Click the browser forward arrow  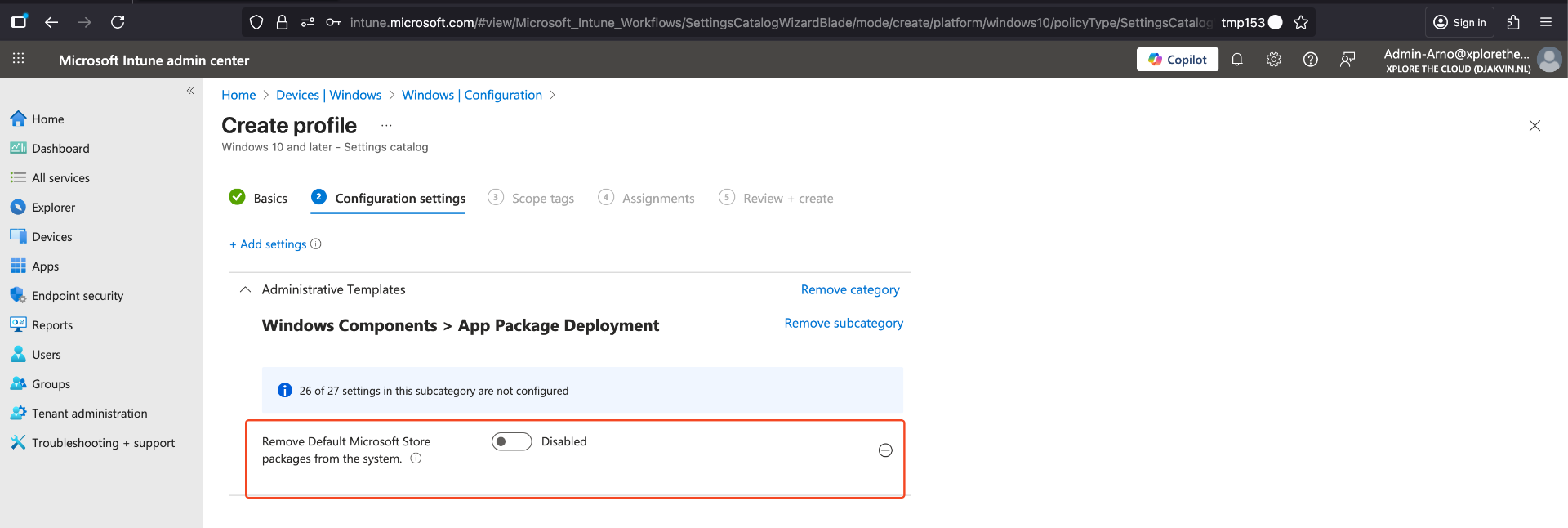(84, 22)
